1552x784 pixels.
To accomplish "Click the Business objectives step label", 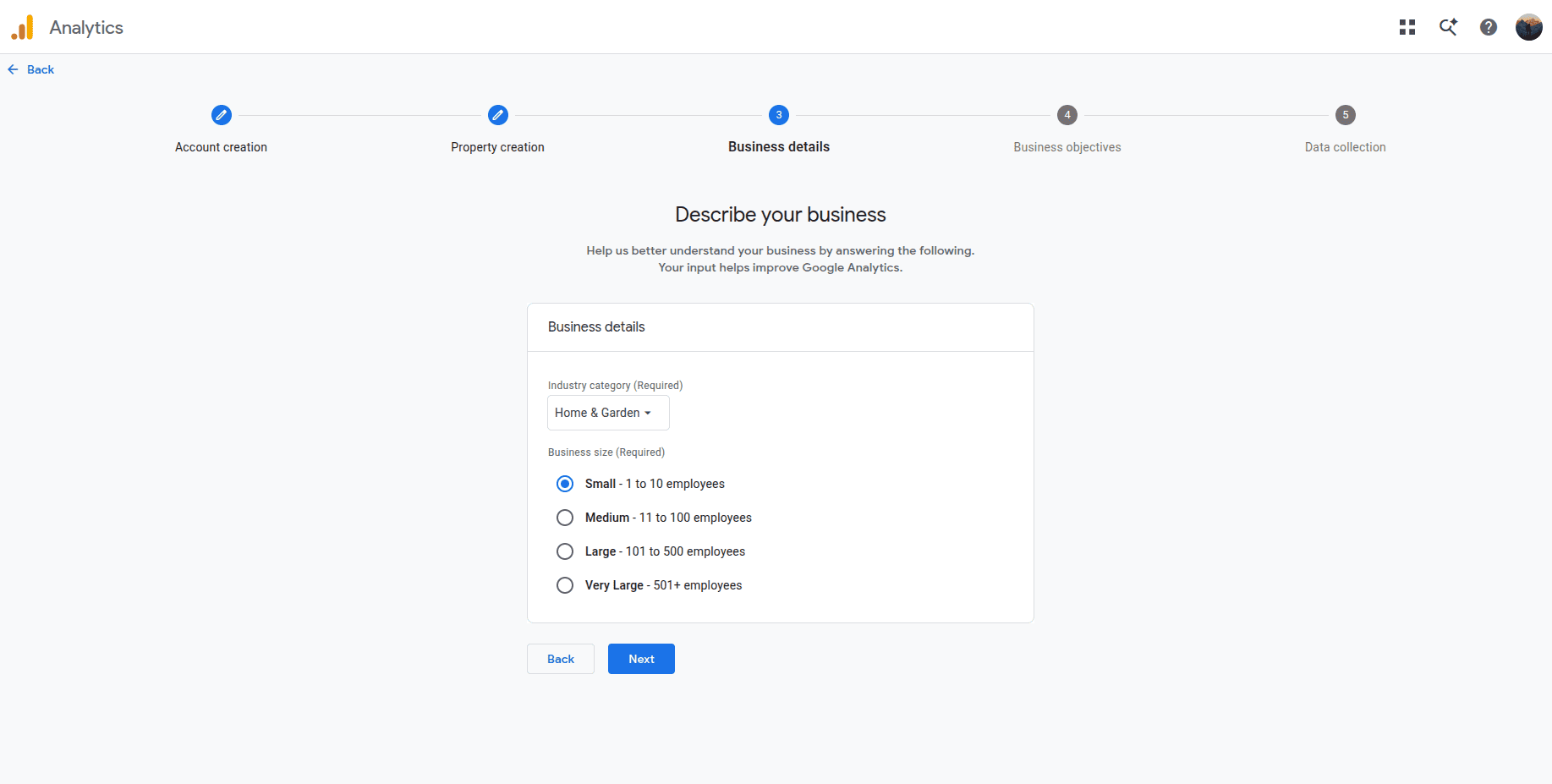I will (x=1067, y=147).
